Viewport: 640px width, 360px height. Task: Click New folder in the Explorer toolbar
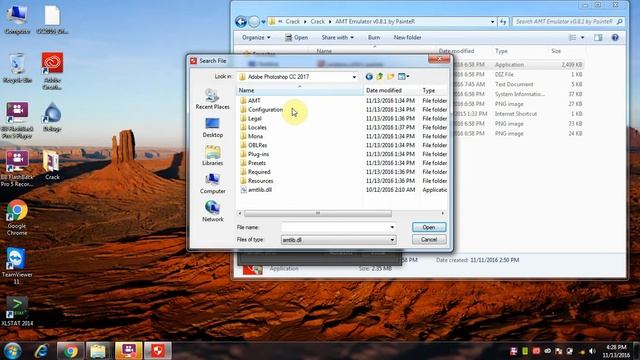pos(407,38)
